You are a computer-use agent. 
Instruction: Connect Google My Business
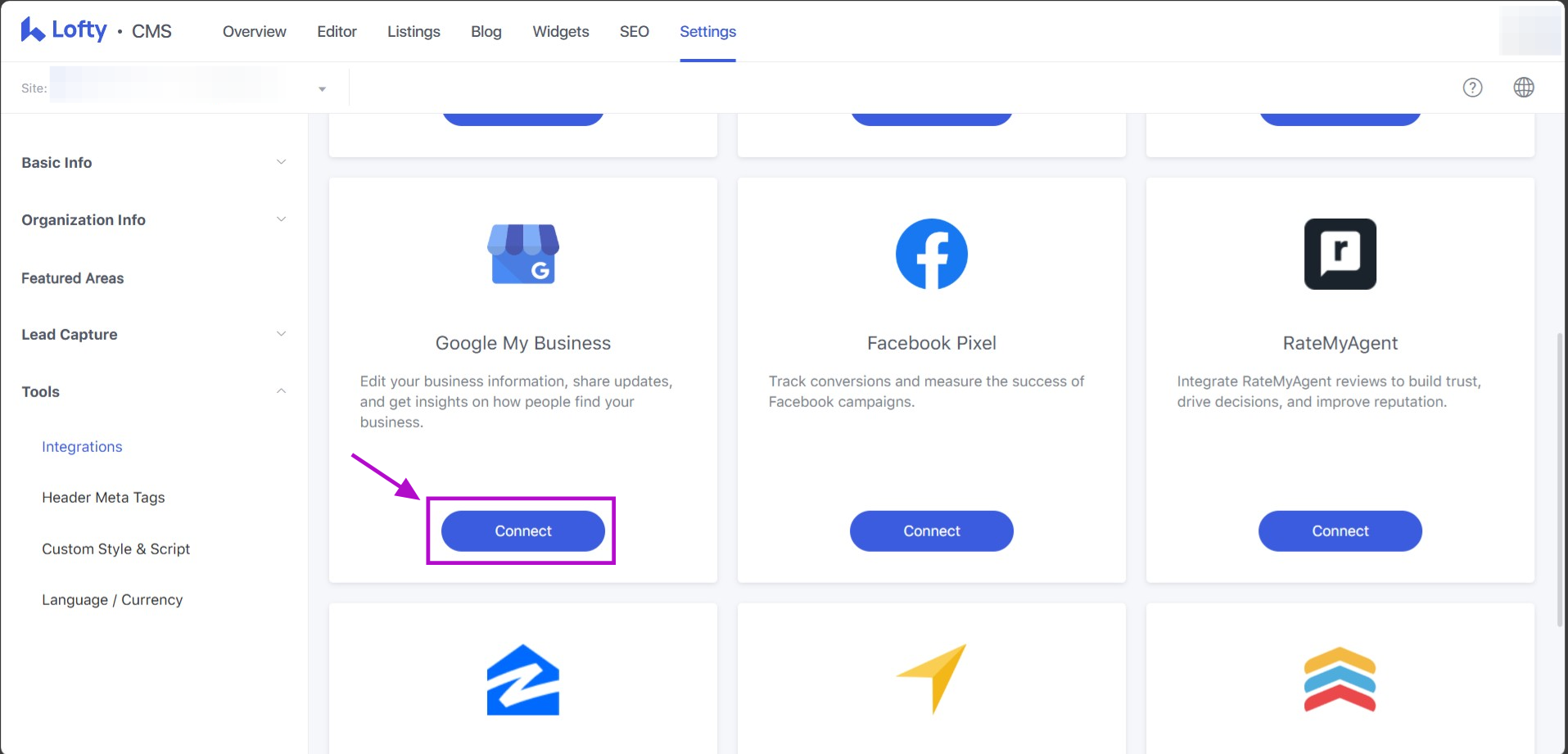523,531
